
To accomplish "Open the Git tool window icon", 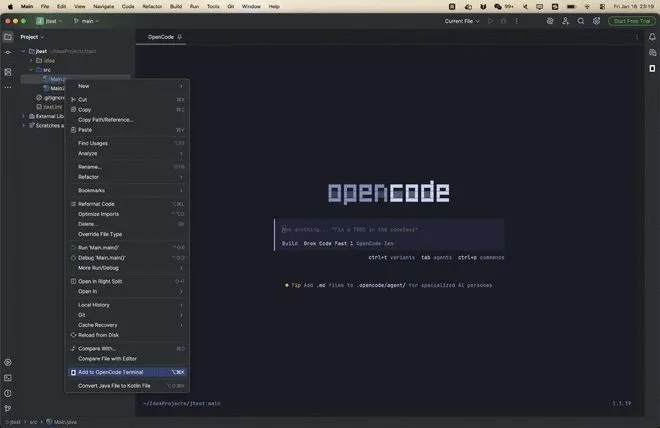I will click(8, 408).
